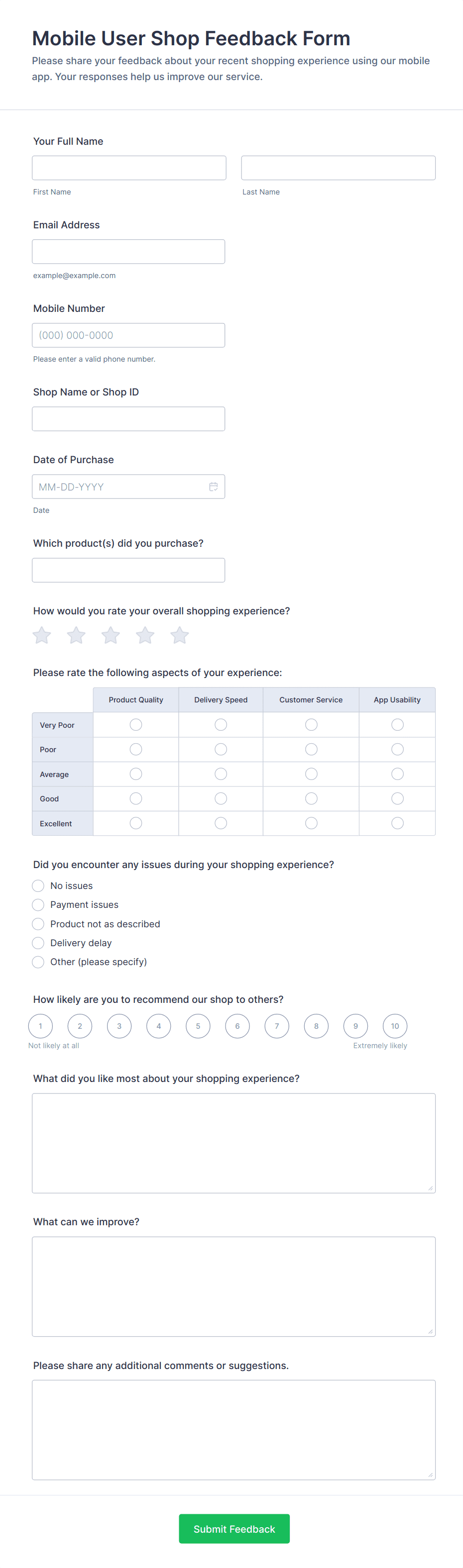Select recommendation score 1
Viewport: 463px width, 1568px height.
point(40,1026)
